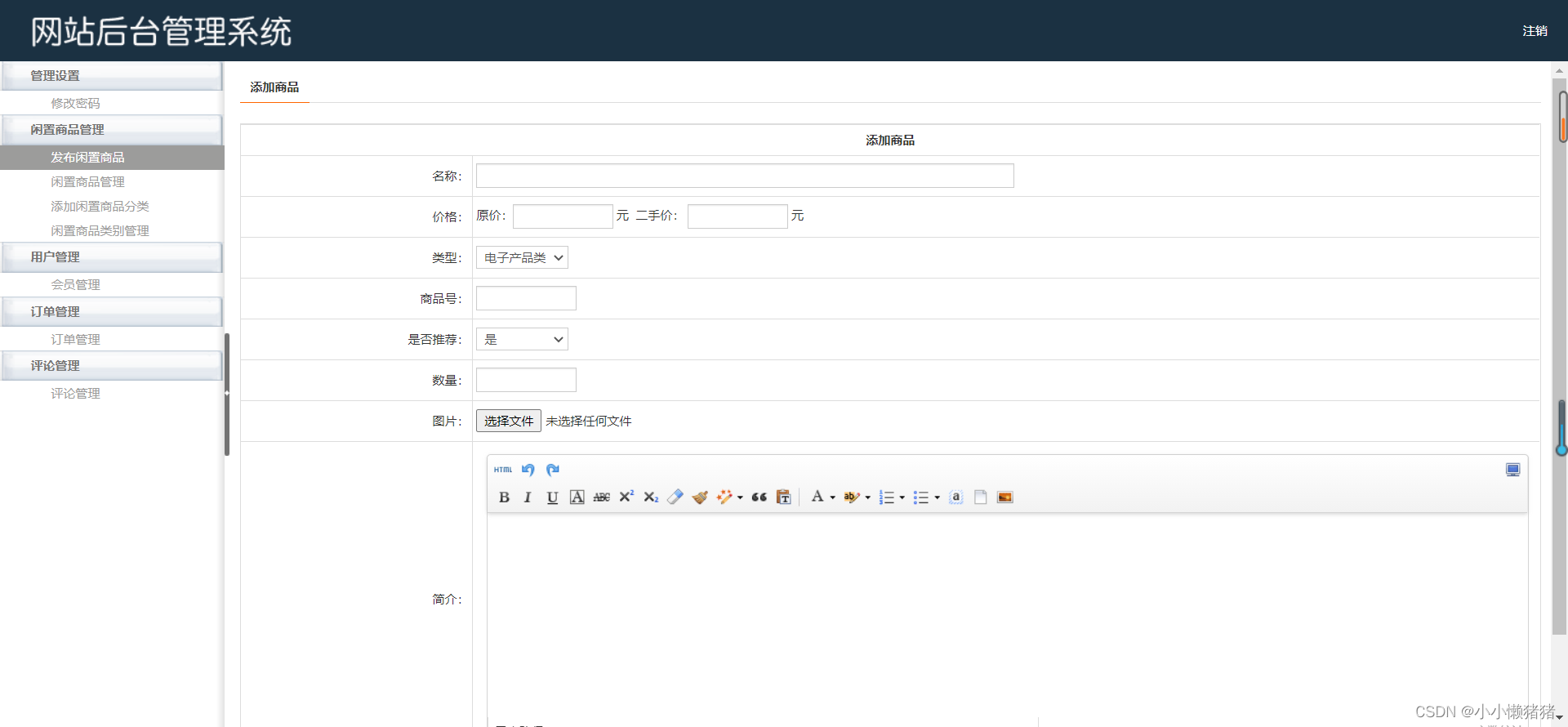Collapse the 订单管理 sidebar section header
This screenshot has width=1568, height=727.
(x=112, y=312)
